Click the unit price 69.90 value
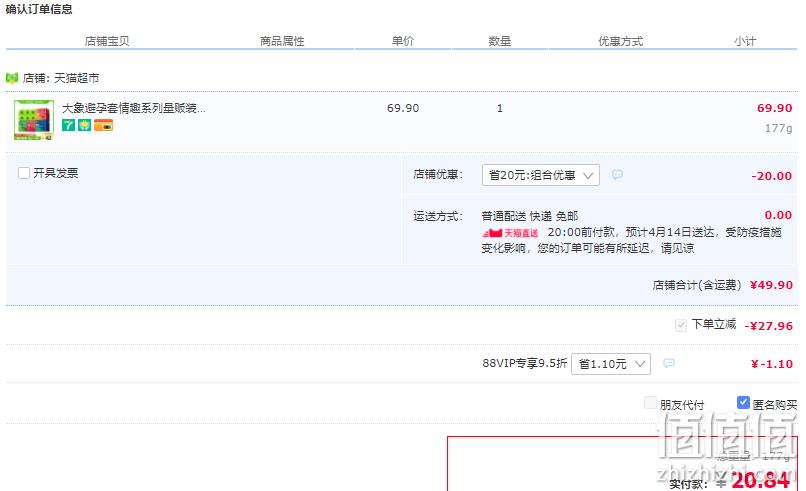This screenshot has height=491, width=806. pos(403,108)
